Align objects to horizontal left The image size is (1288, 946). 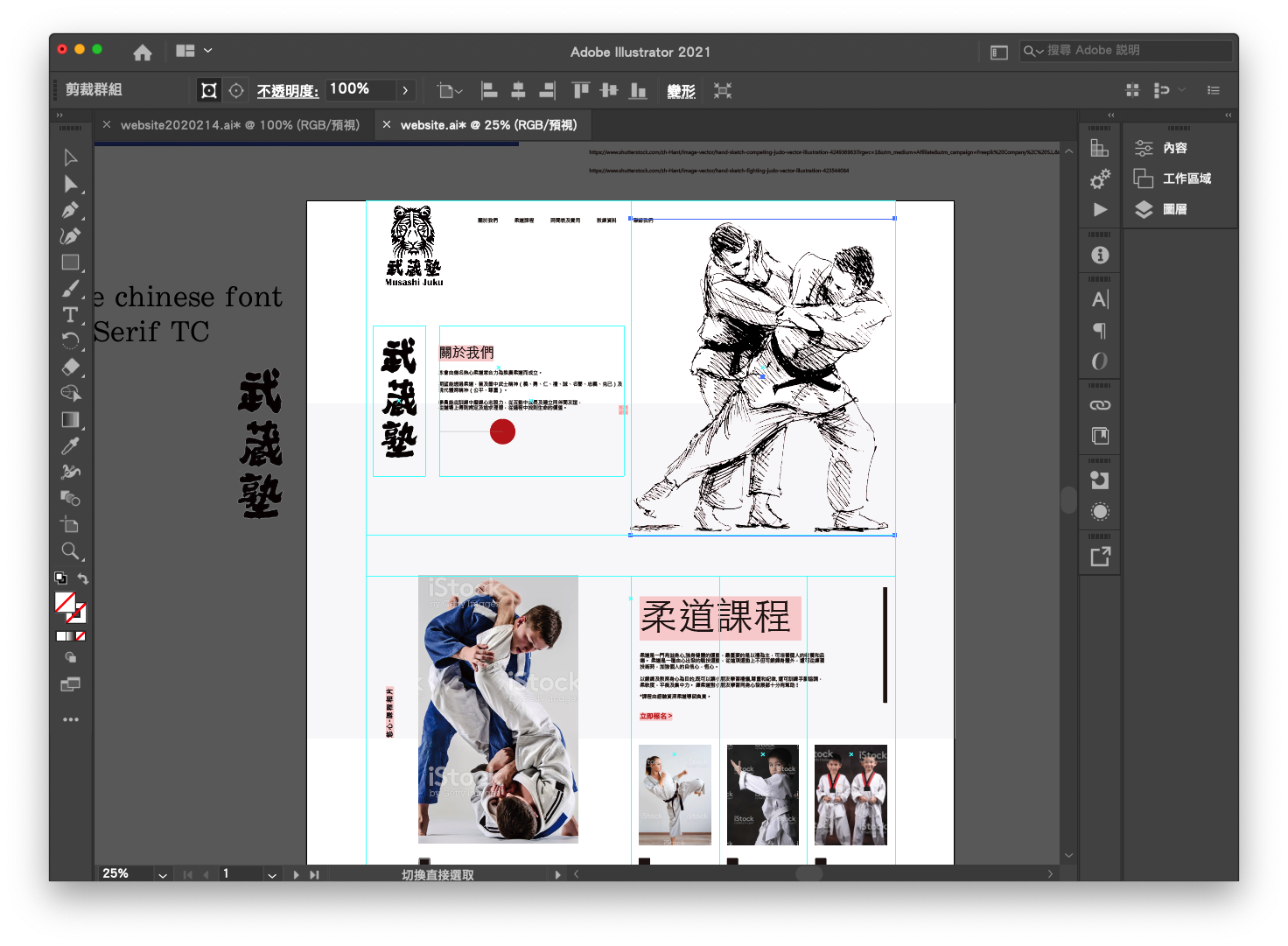489,90
